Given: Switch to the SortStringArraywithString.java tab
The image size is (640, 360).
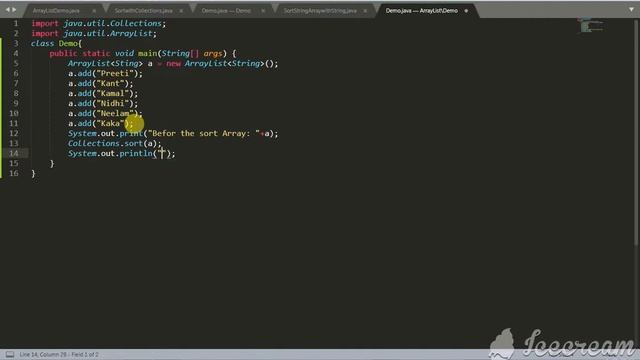Looking at the screenshot, I should pyautogui.click(x=320, y=11).
